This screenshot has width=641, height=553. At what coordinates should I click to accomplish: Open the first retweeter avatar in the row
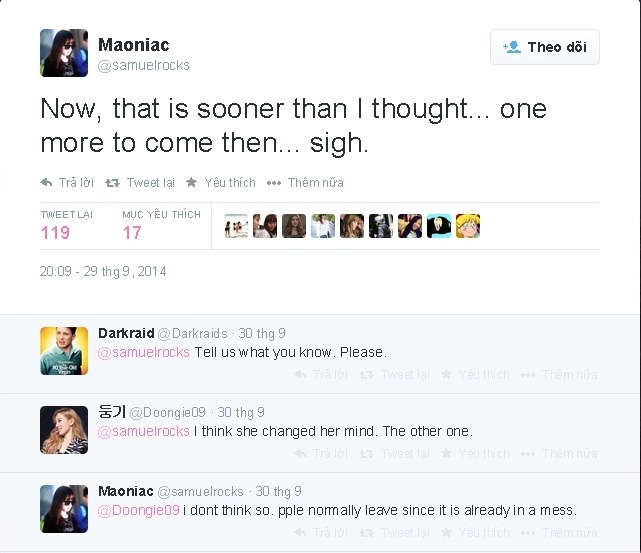(236, 226)
